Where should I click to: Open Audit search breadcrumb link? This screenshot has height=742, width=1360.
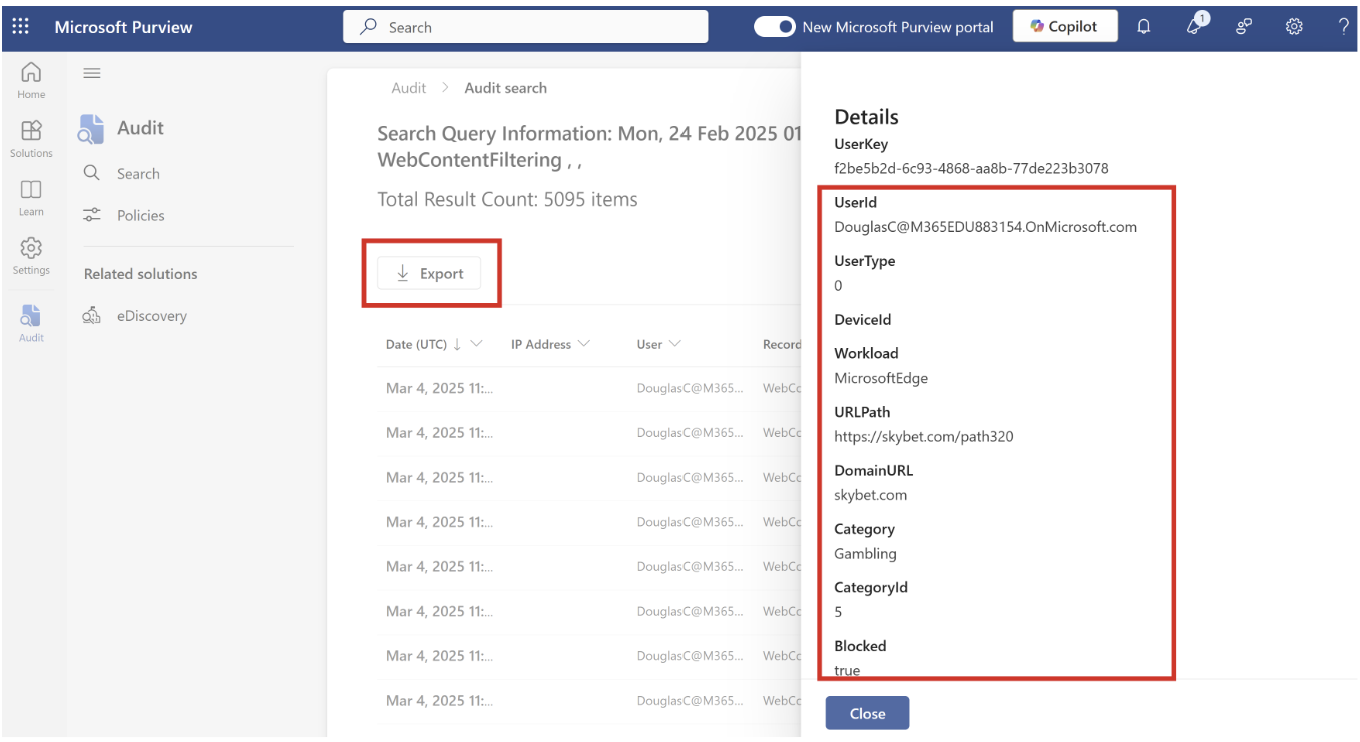click(505, 87)
